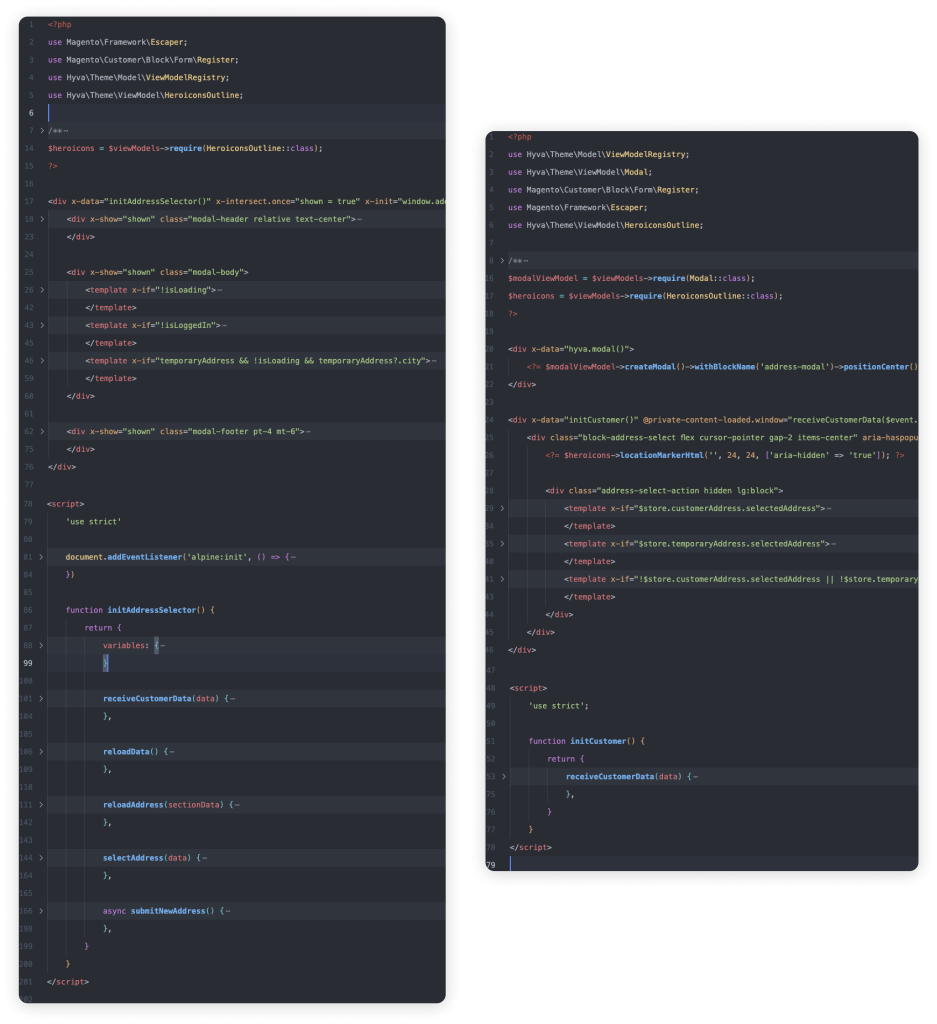Screen dimensions: 937x1024
Task: Click 'use strict'; line in right editor
Action: click(558, 705)
